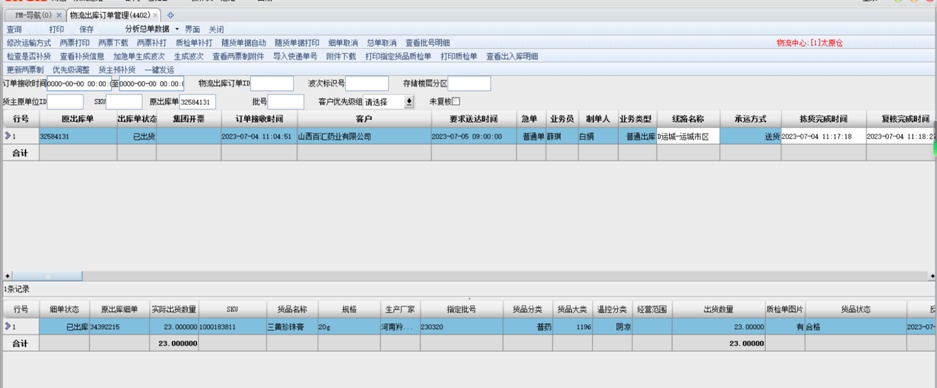The width and height of the screenshot is (937, 388).
Task: Click 两票下载
Action: coord(114,43)
